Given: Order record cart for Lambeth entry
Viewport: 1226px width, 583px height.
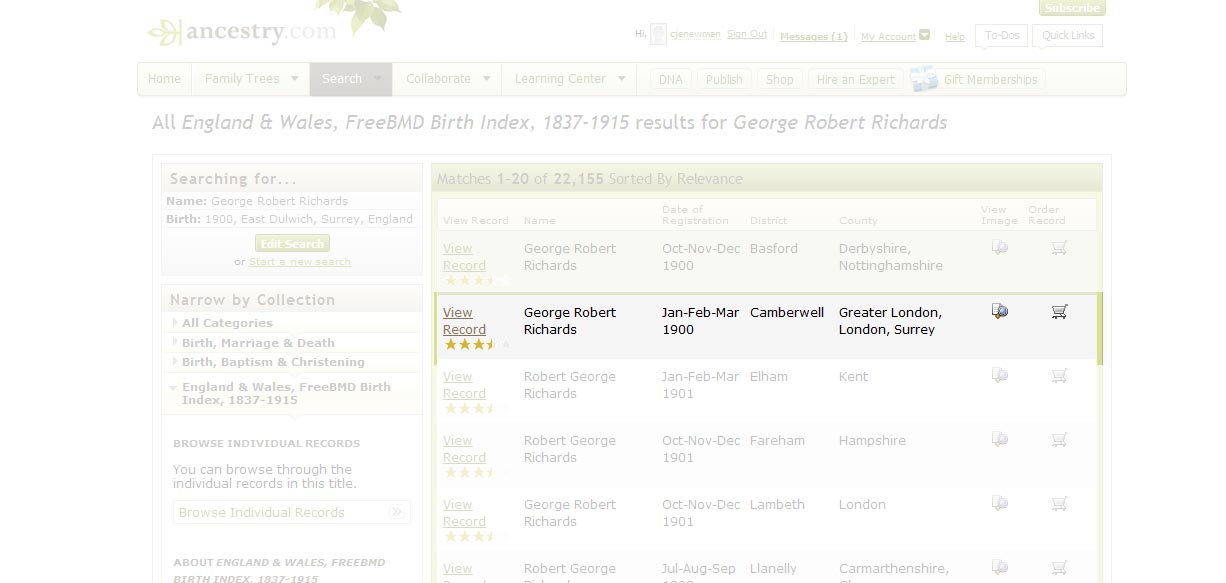Looking at the screenshot, I should tap(1059, 504).
